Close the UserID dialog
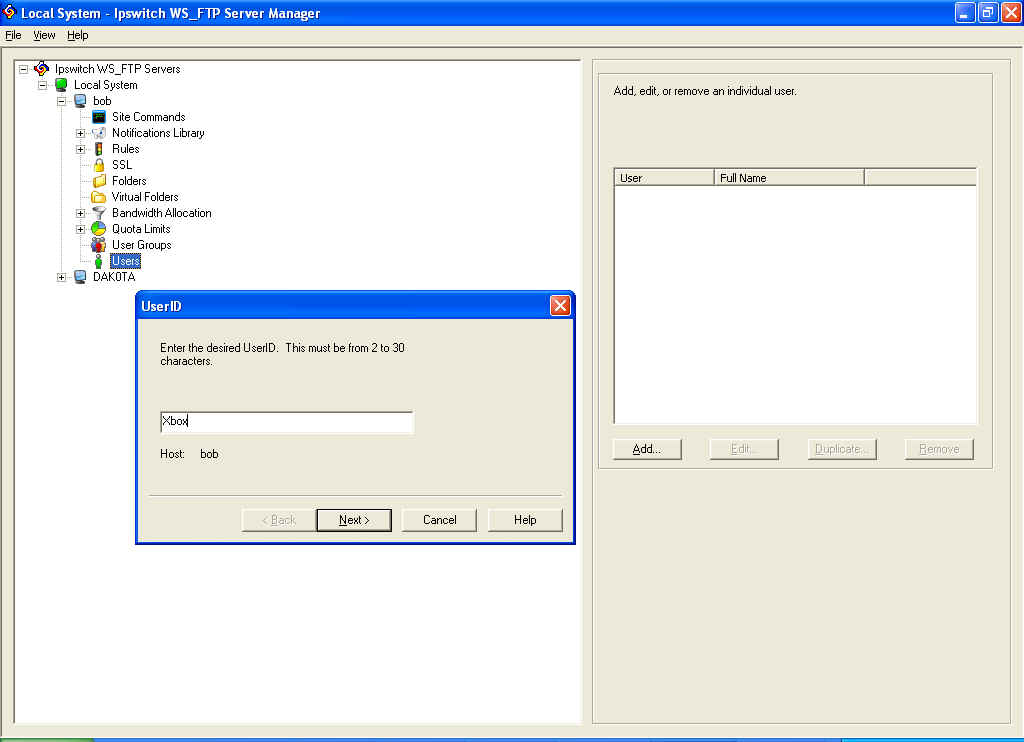The height and width of the screenshot is (742, 1024). coord(560,306)
